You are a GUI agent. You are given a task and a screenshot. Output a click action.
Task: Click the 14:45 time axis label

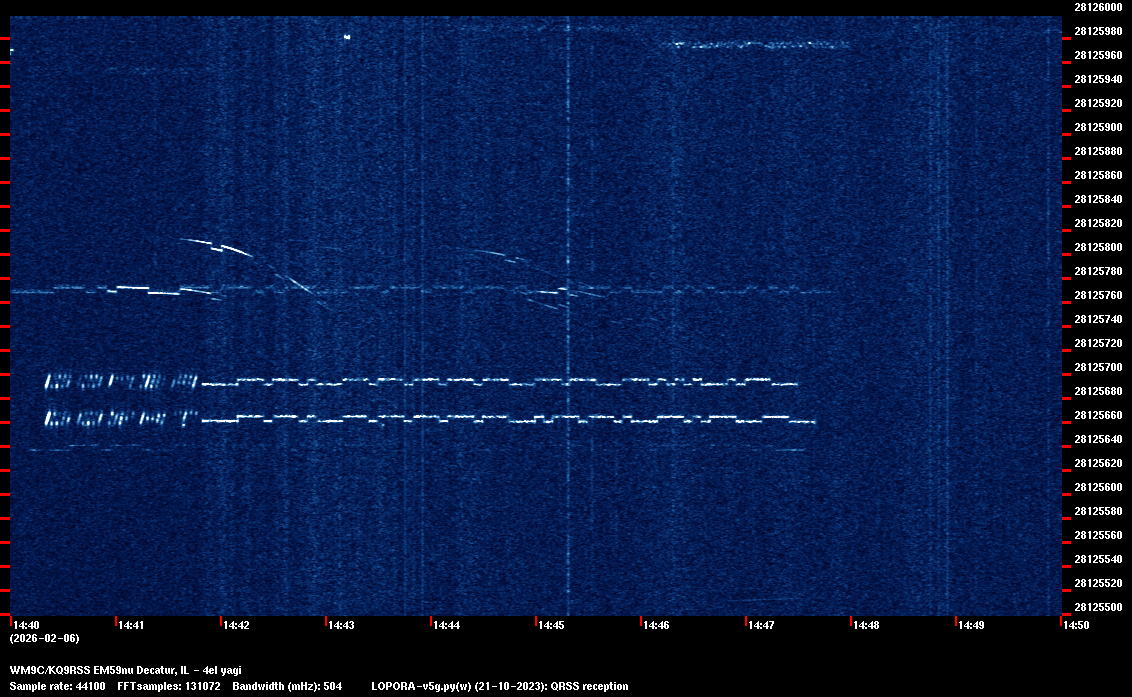tap(551, 626)
